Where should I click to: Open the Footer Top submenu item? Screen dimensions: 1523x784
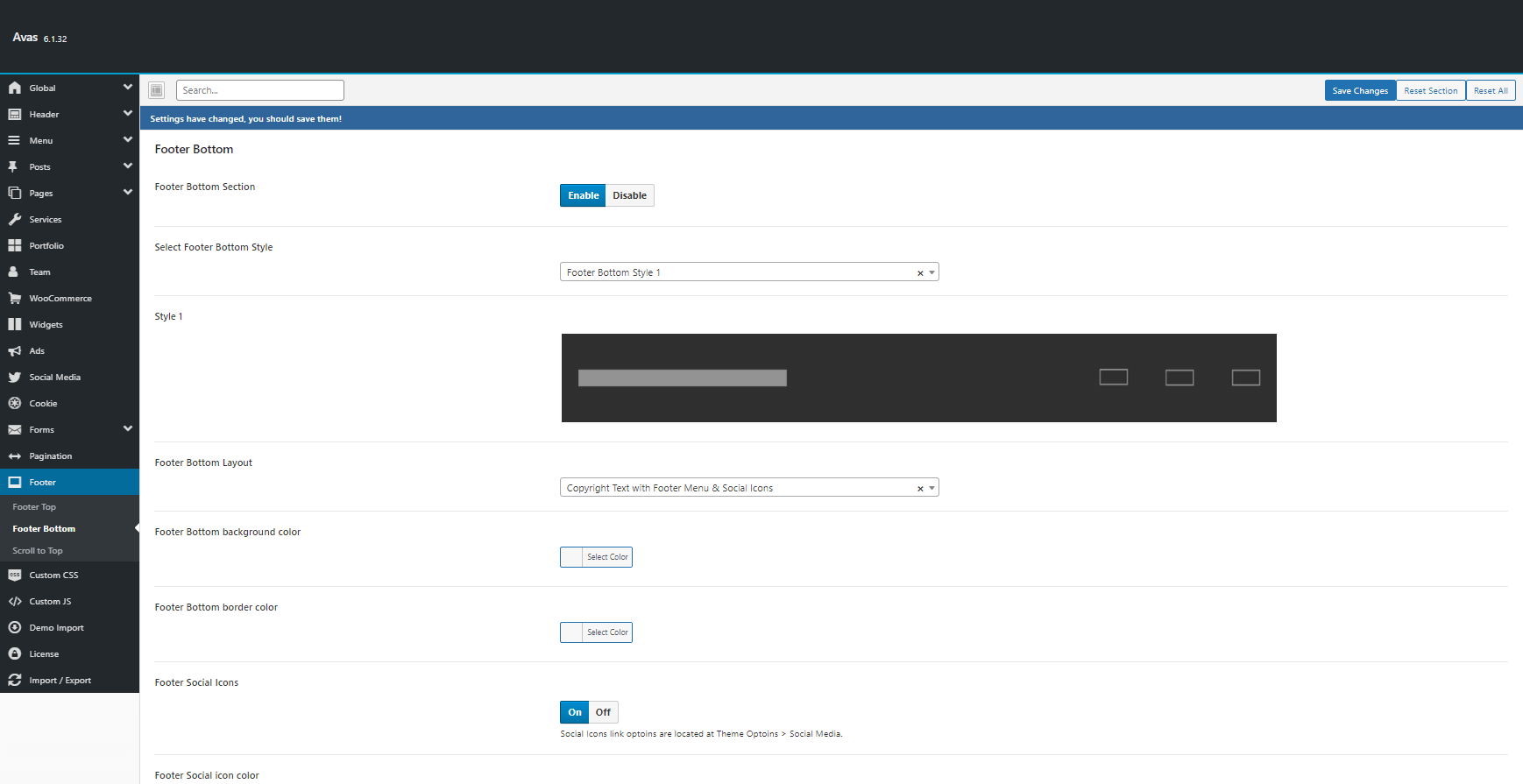click(x=34, y=507)
